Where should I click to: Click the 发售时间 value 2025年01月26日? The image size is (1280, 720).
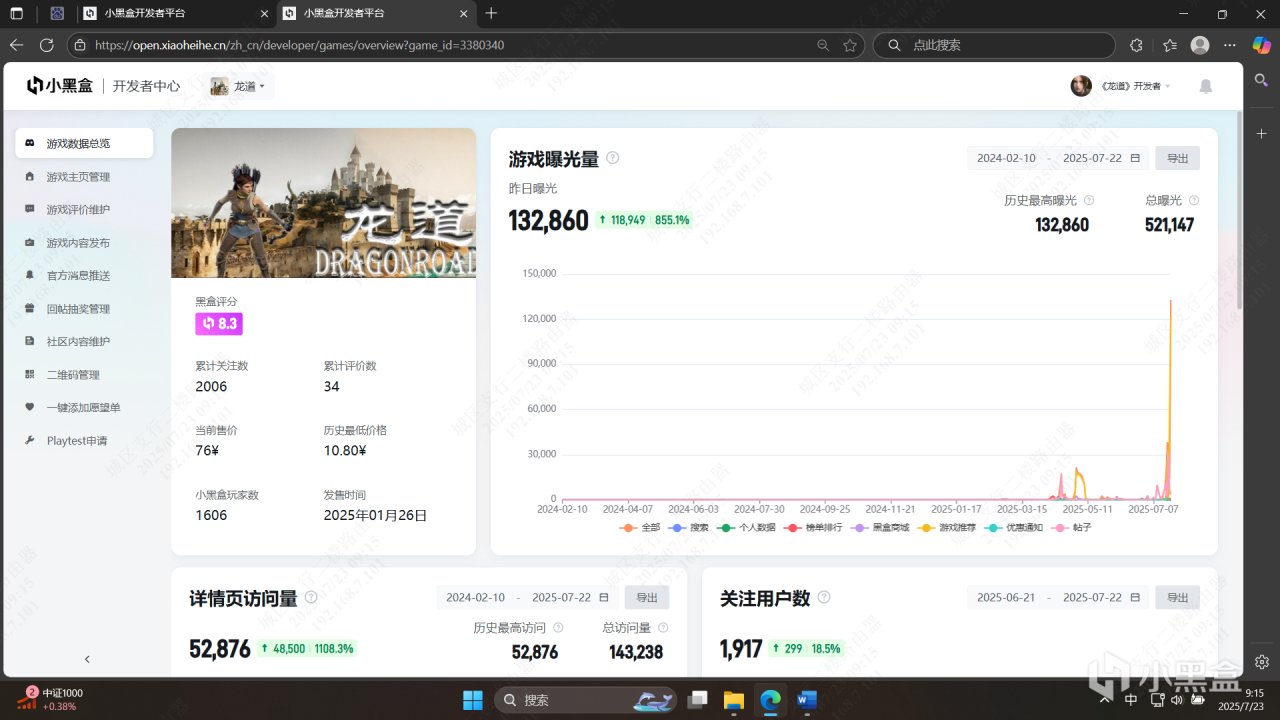pyautogui.click(x=375, y=515)
